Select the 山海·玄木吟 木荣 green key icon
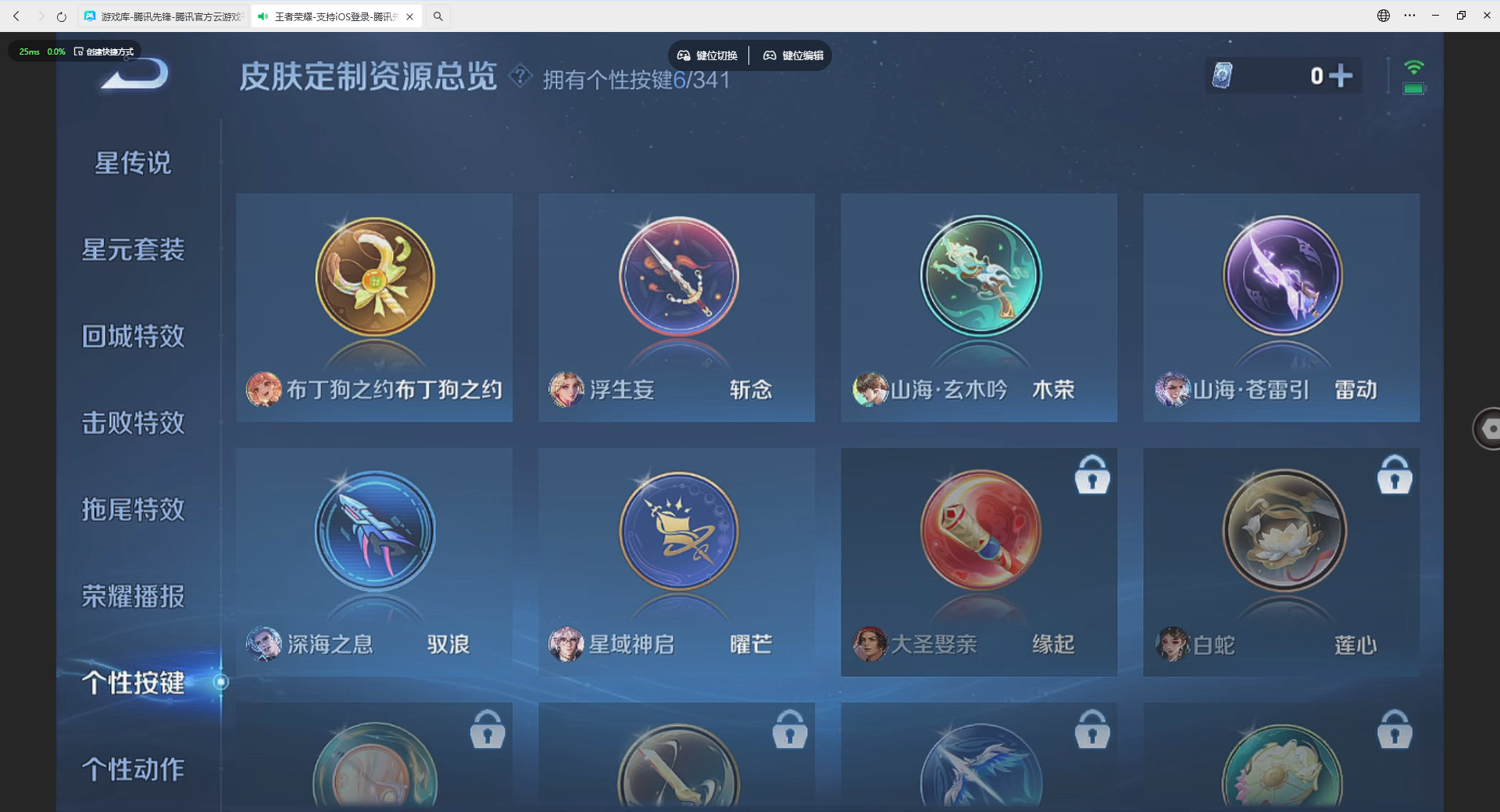This screenshot has height=812, width=1500. pos(980,277)
